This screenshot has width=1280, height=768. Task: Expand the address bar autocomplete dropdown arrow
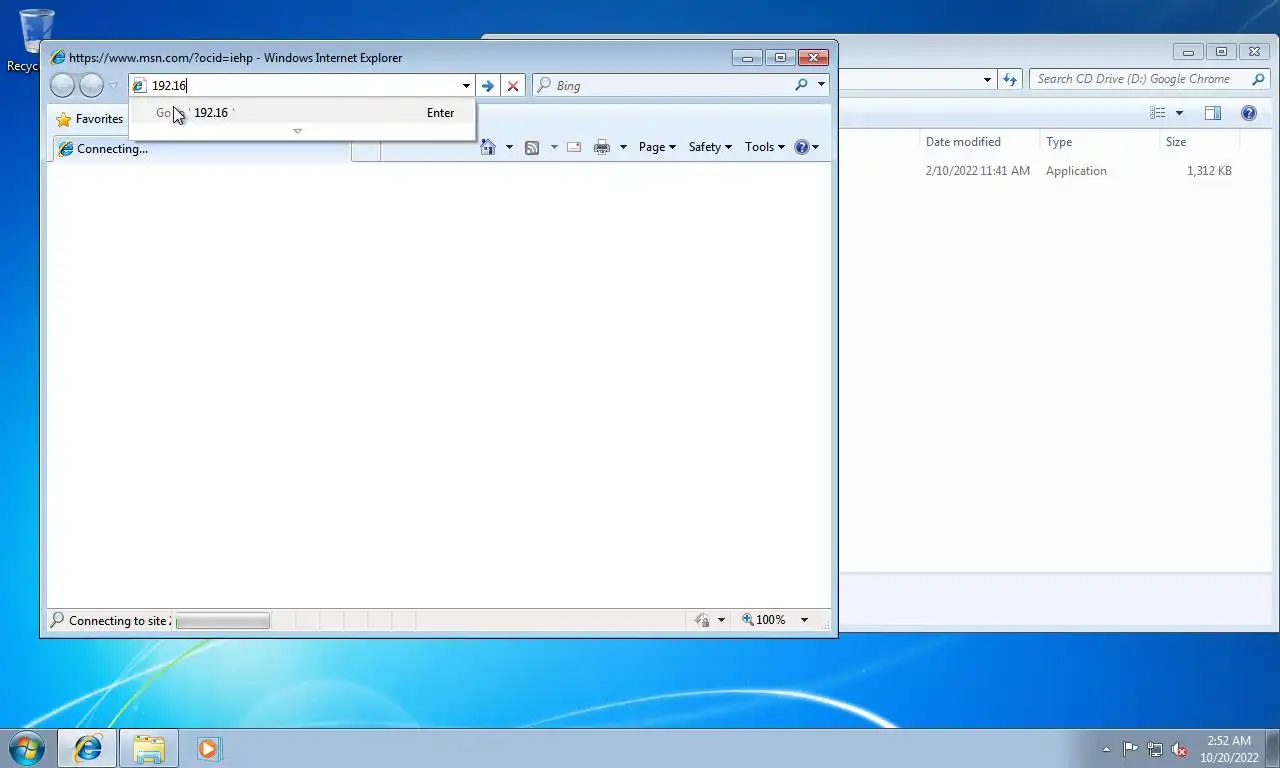click(x=466, y=86)
